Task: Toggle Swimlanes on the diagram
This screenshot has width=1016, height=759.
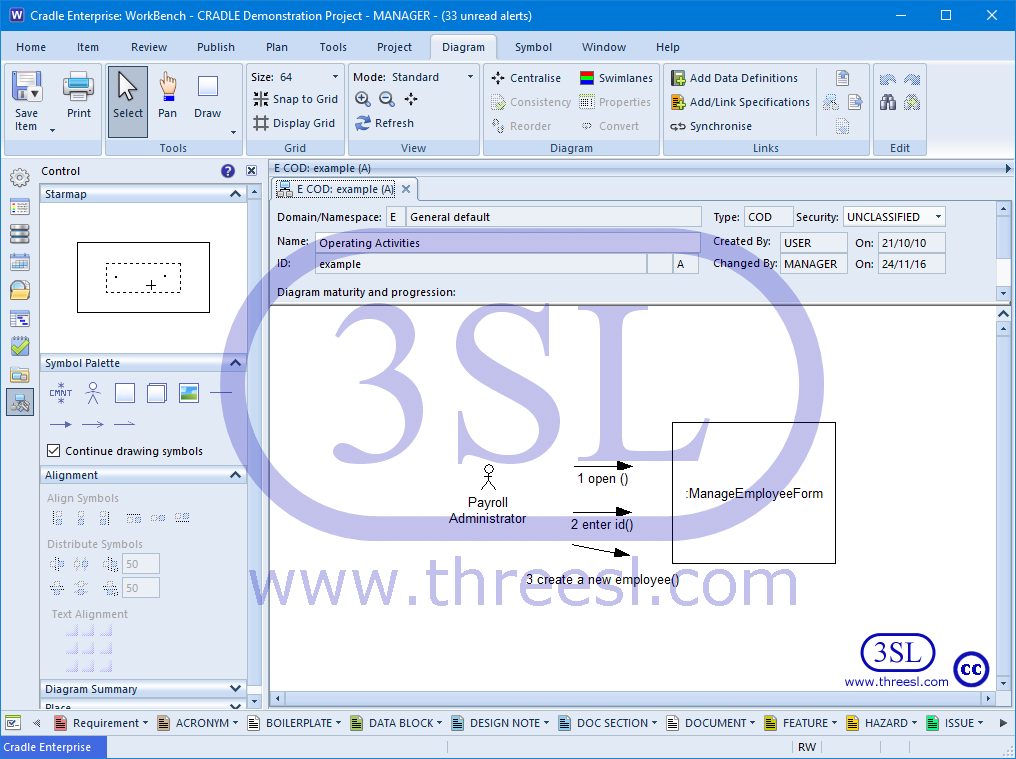Action: [x=616, y=78]
